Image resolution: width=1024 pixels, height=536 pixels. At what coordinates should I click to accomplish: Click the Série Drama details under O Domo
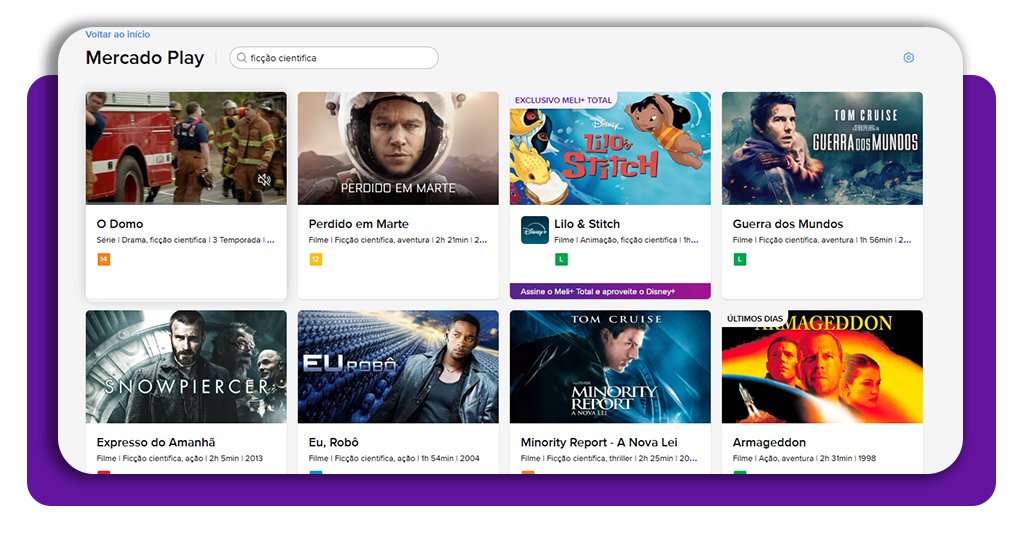click(185, 240)
